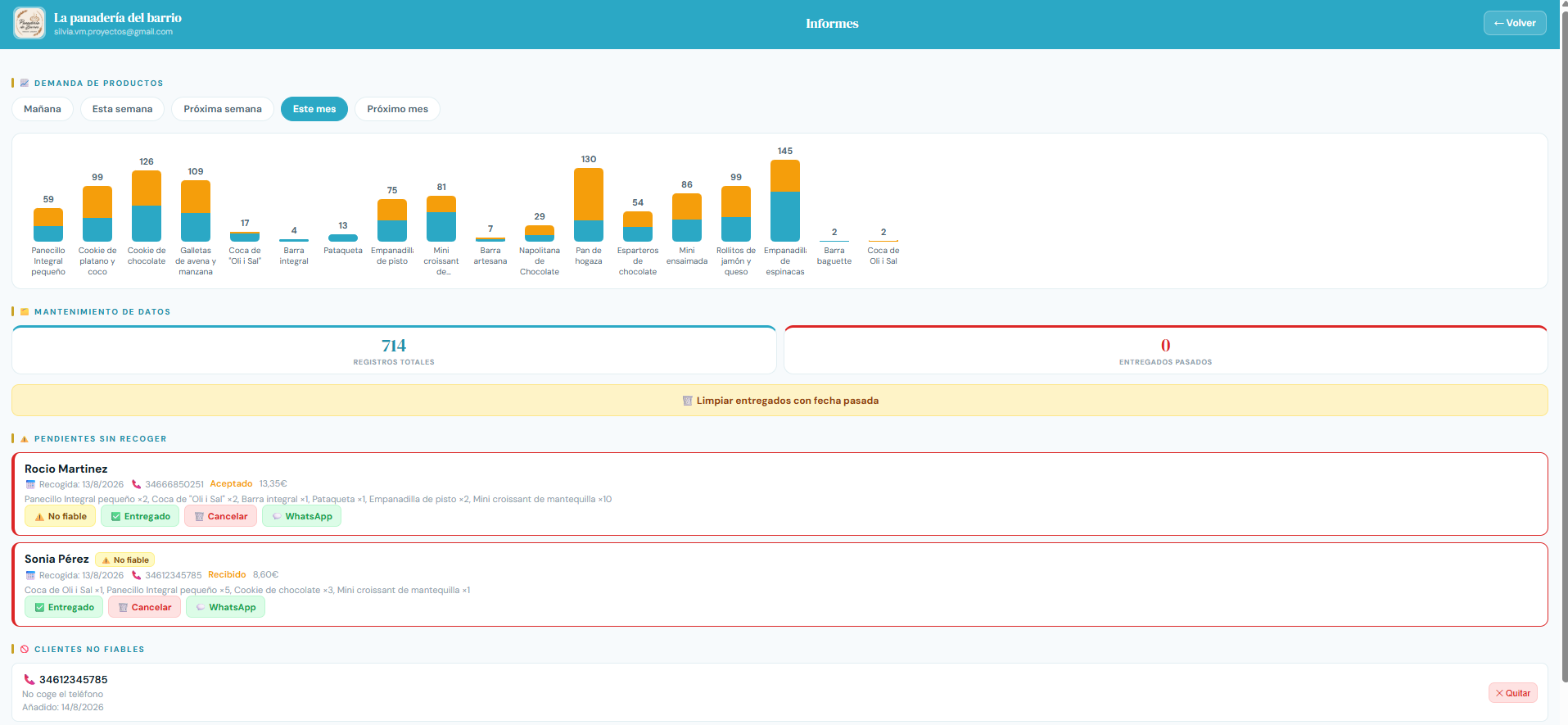Click the phone icon next to 34612345785 in Sonia's order

pos(137,575)
